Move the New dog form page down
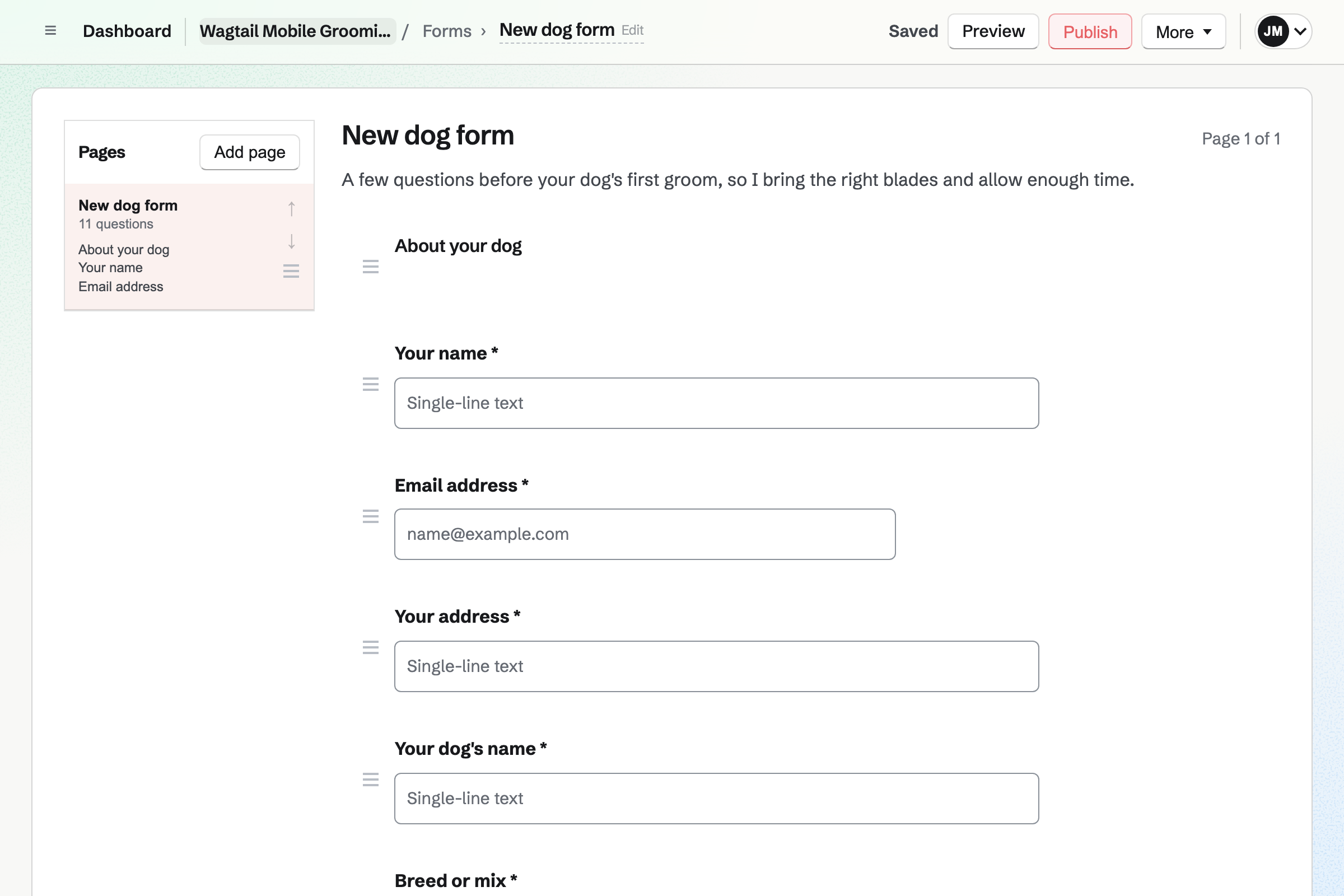The height and width of the screenshot is (896, 1344). (x=291, y=241)
